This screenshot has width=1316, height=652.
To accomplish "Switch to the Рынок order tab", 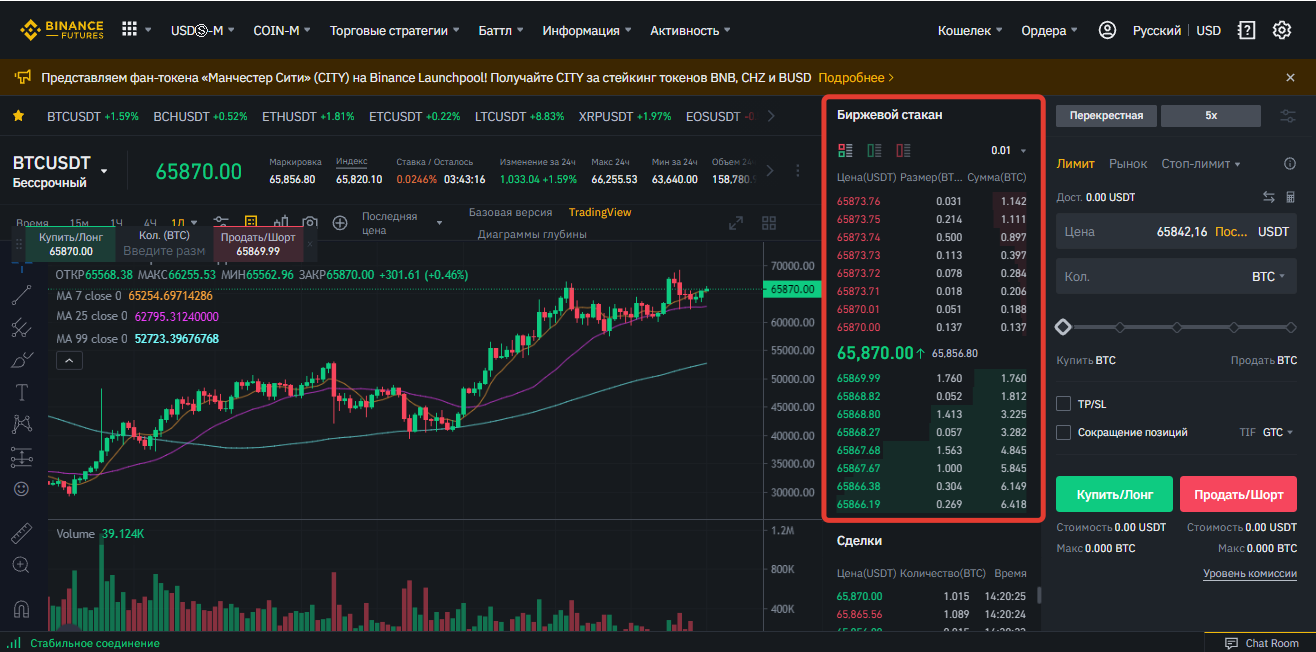I will pyautogui.click(x=1128, y=164).
